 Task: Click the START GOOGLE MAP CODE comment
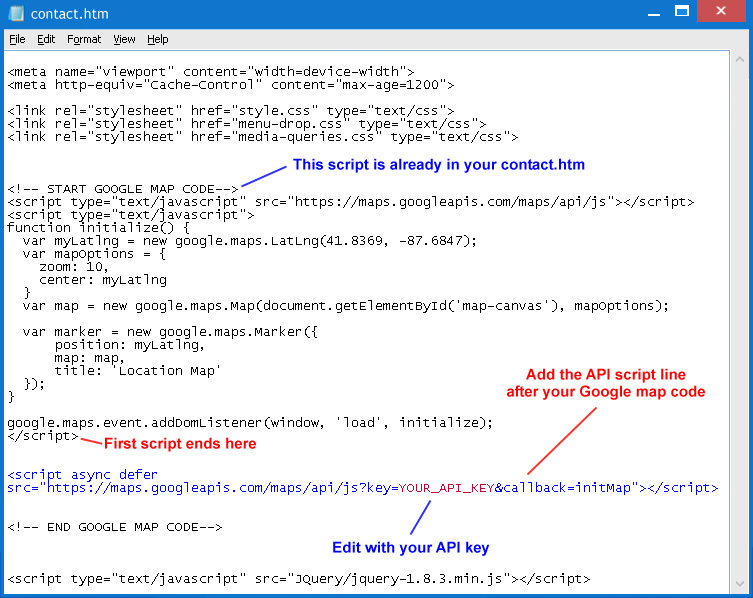123,189
